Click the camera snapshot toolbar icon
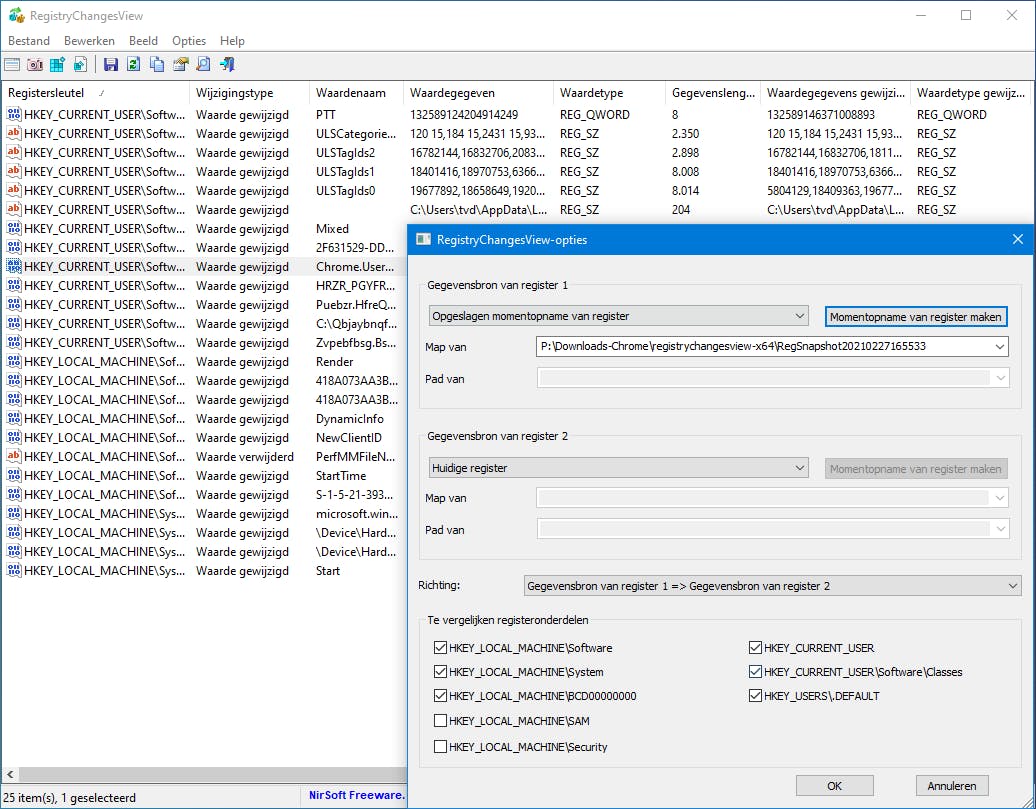The height and width of the screenshot is (809, 1036). coord(35,65)
